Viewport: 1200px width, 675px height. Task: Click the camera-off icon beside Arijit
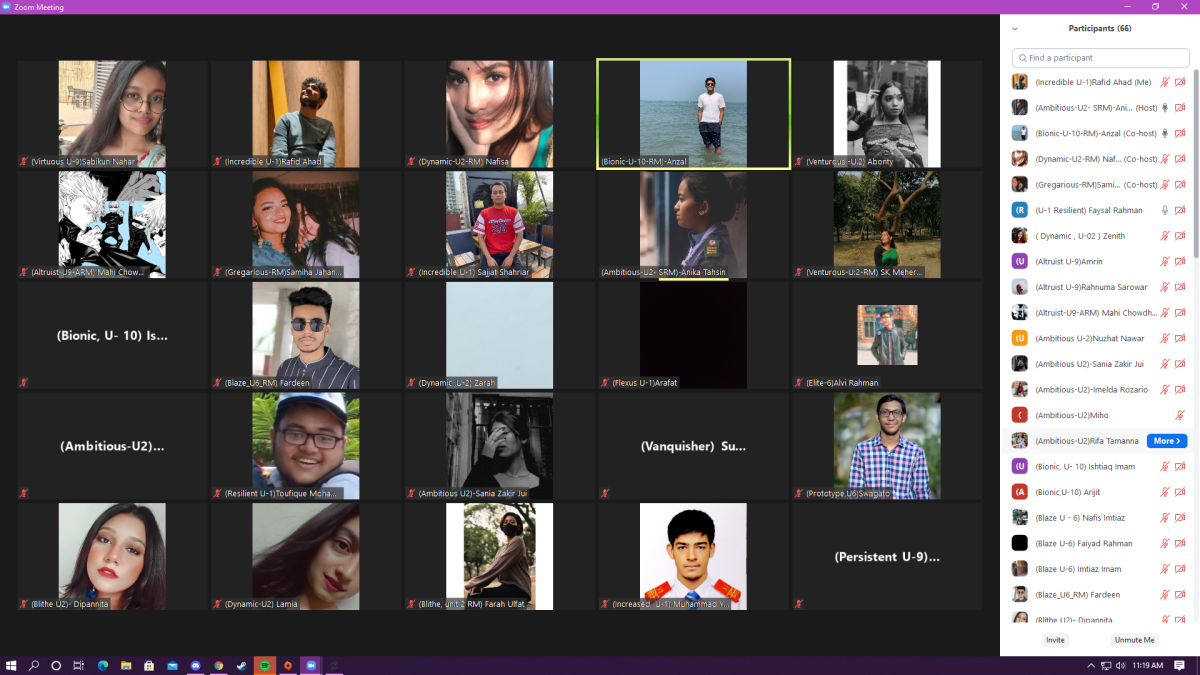pyautogui.click(x=1180, y=492)
